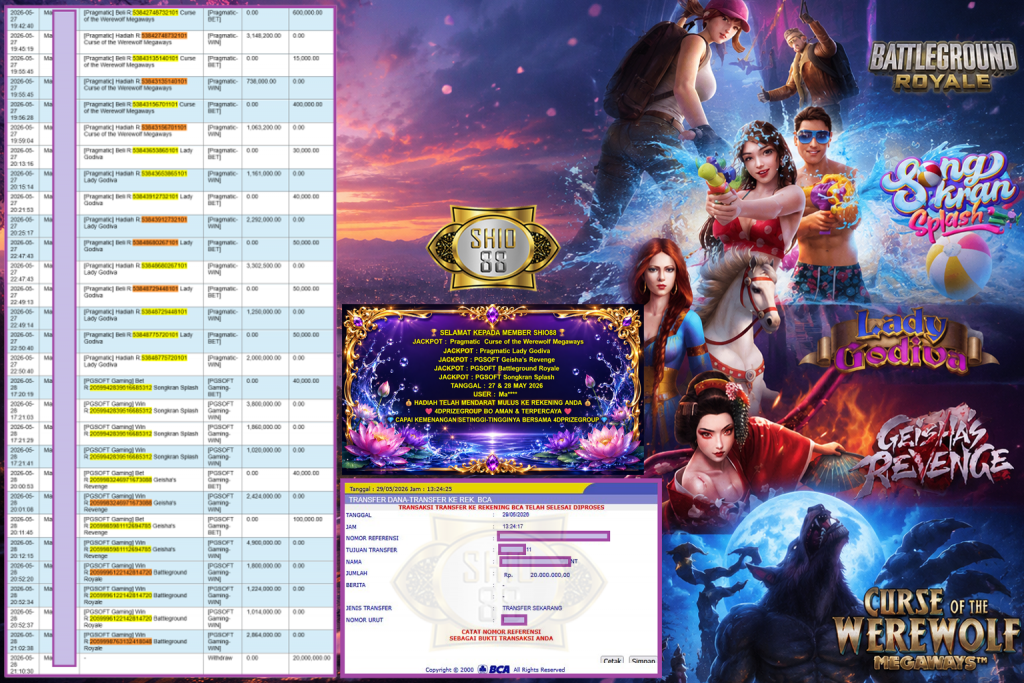
Task: Click JACKPOT : Pragmatic Lady Godiva line
Action: pyautogui.click(x=496, y=351)
